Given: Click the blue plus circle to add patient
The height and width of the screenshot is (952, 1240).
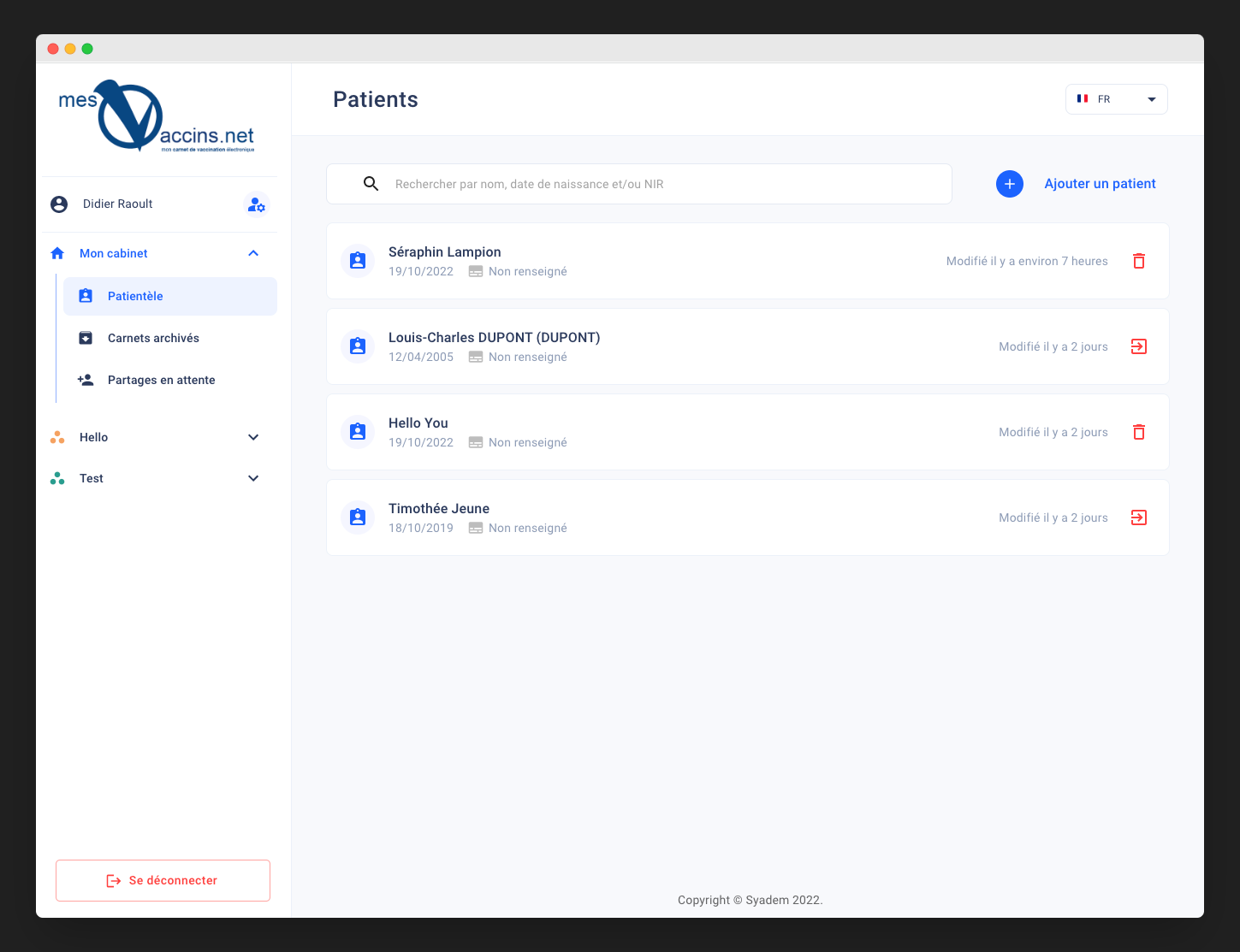Looking at the screenshot, I should click(1009, 183).
